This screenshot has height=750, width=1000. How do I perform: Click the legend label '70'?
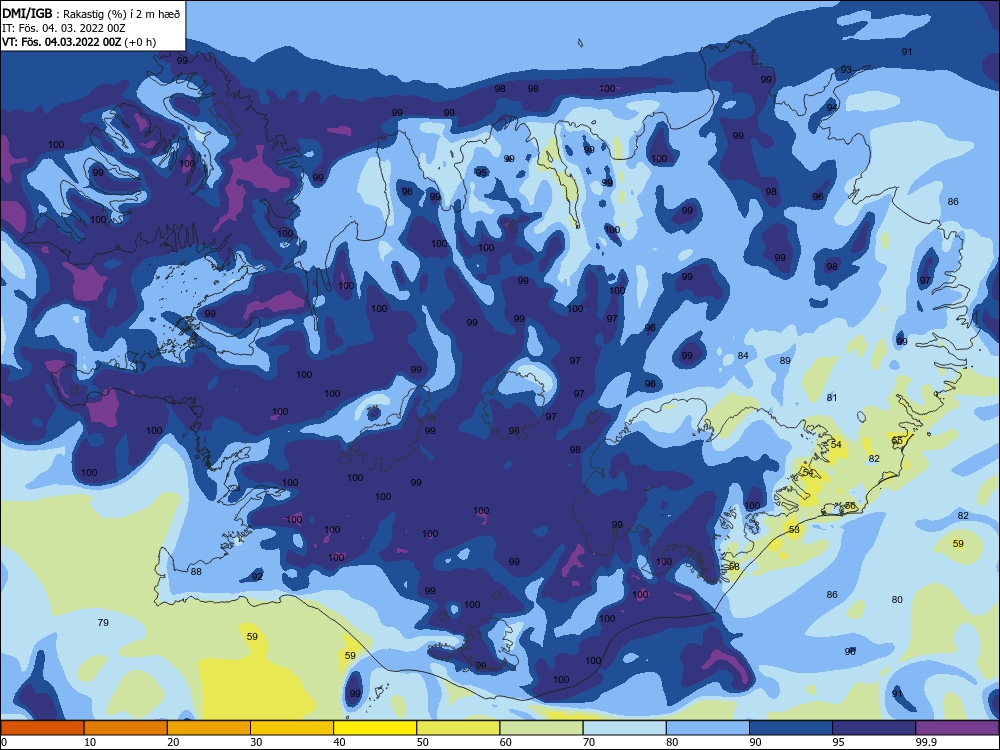(x=589, y=742)
